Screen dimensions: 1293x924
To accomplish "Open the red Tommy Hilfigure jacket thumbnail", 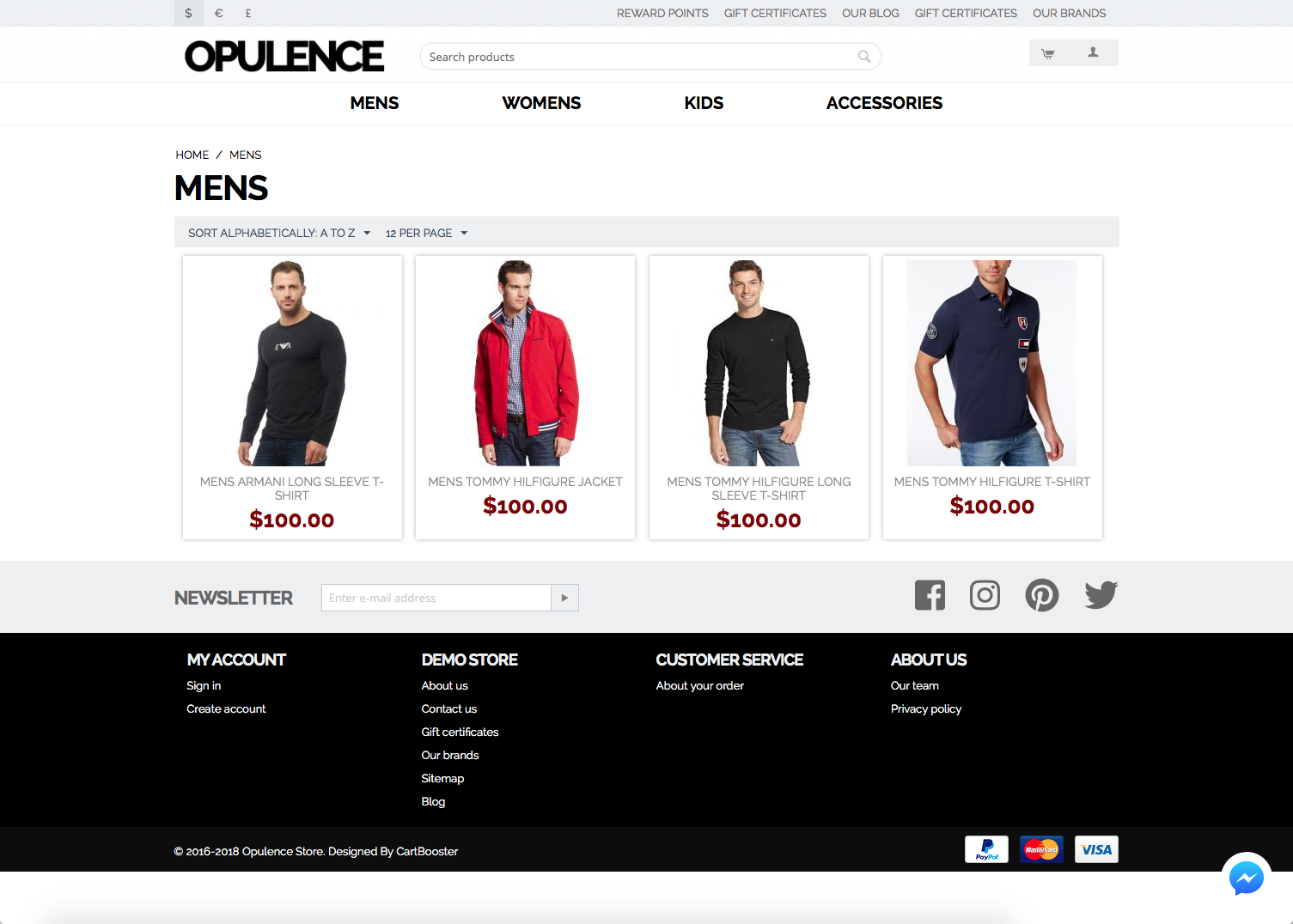I will [x=525, y=362].
